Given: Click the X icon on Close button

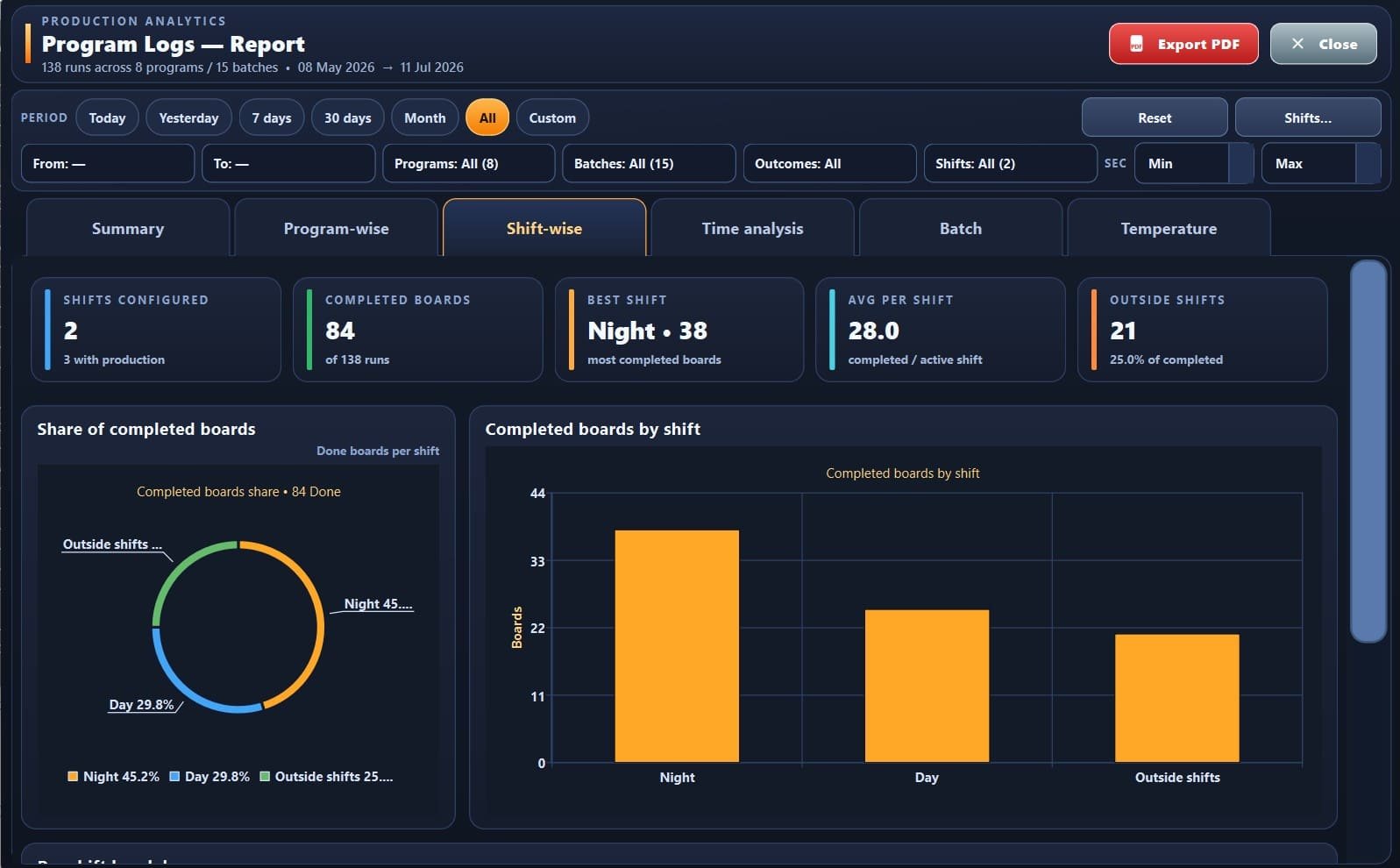Looking at the screenshot, I should pyautogui.click(x=1298, y=44).
